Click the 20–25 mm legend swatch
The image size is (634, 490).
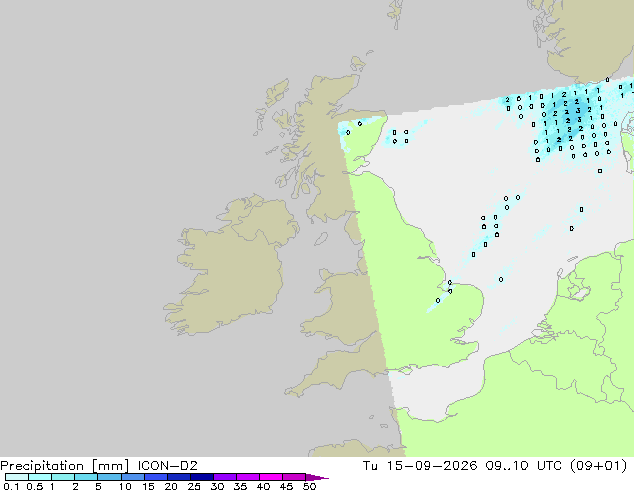click(179, 477)
